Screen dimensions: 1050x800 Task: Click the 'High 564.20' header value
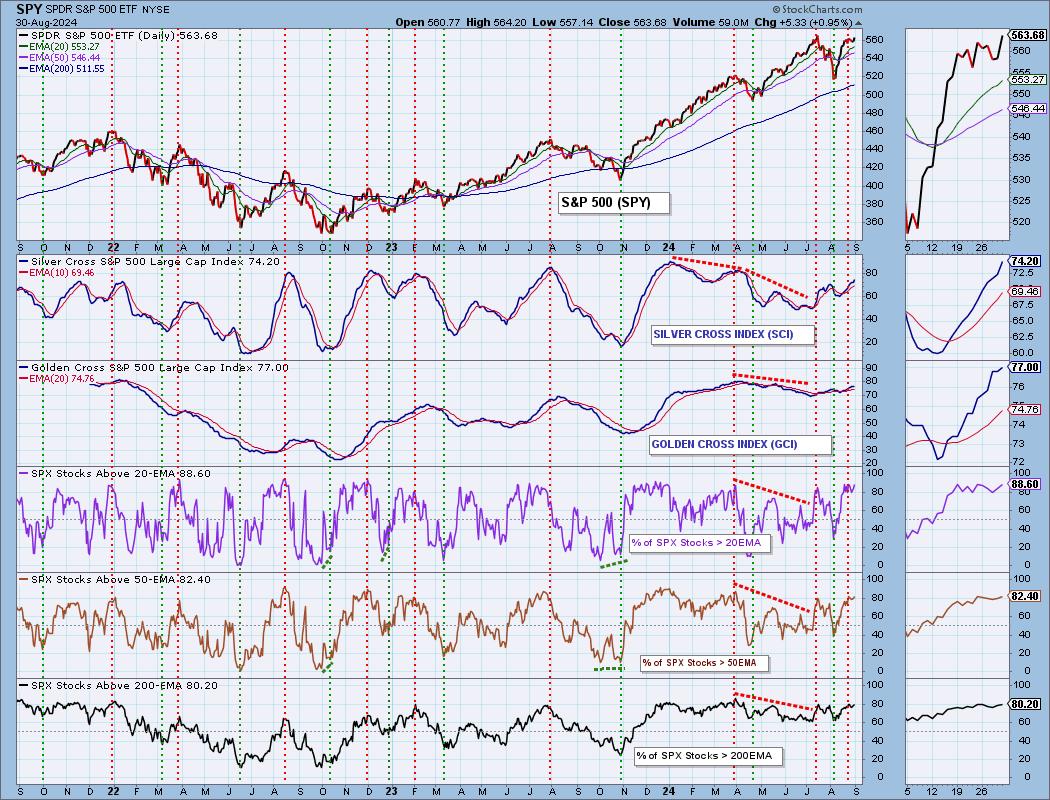tap(496, 22)
